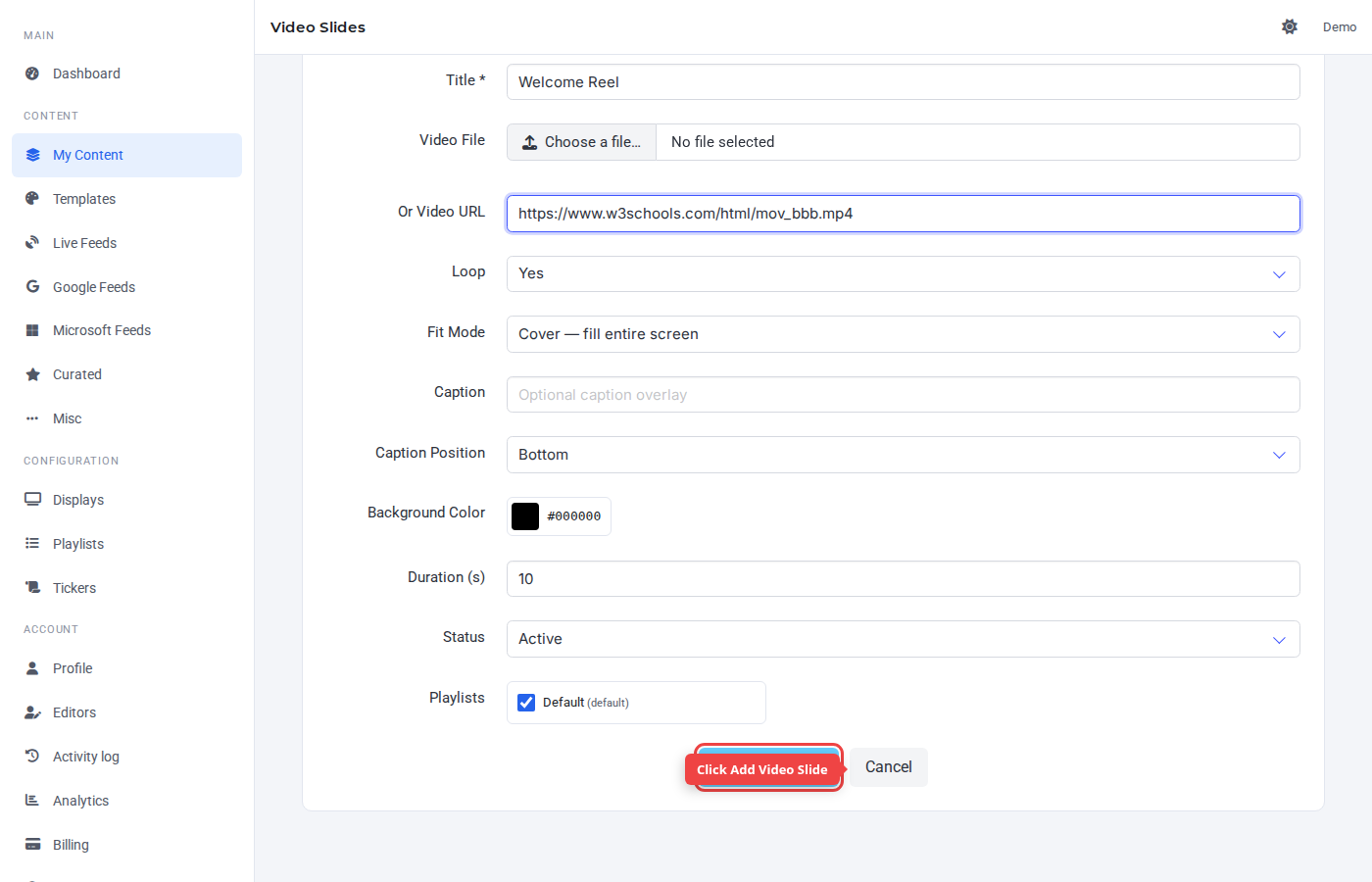Click the No file selected text
This screenshot has width=1372, height=882.
click(723, 142)
